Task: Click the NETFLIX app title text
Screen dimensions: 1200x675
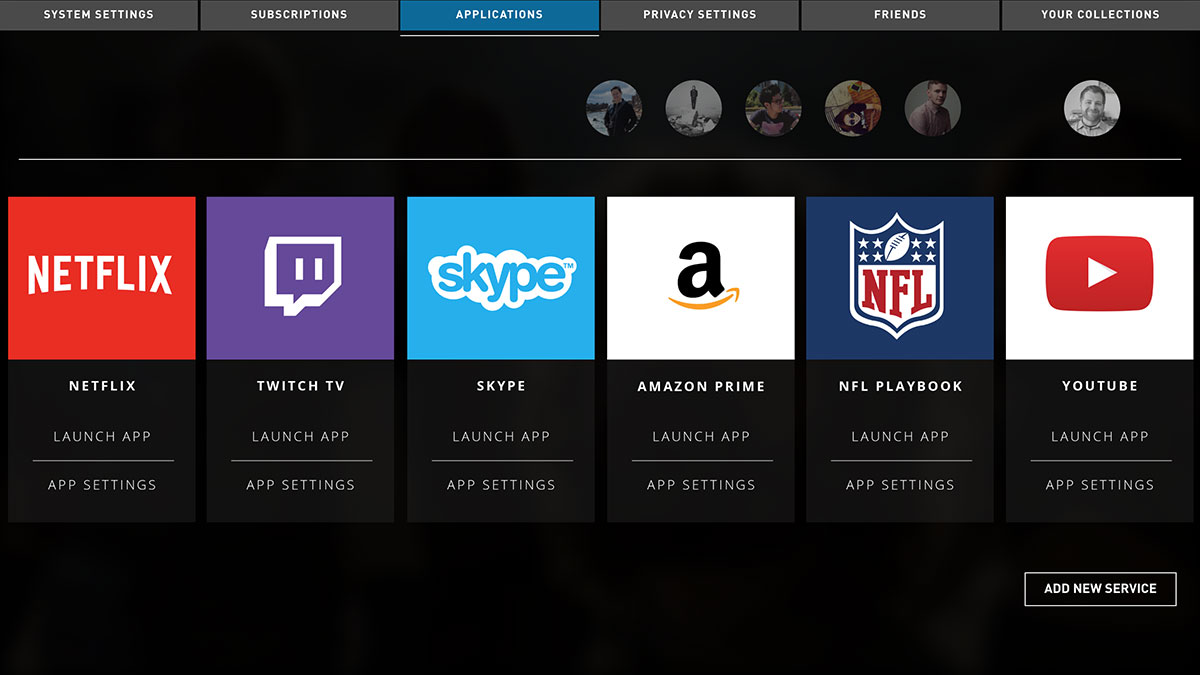Action: 102,386
